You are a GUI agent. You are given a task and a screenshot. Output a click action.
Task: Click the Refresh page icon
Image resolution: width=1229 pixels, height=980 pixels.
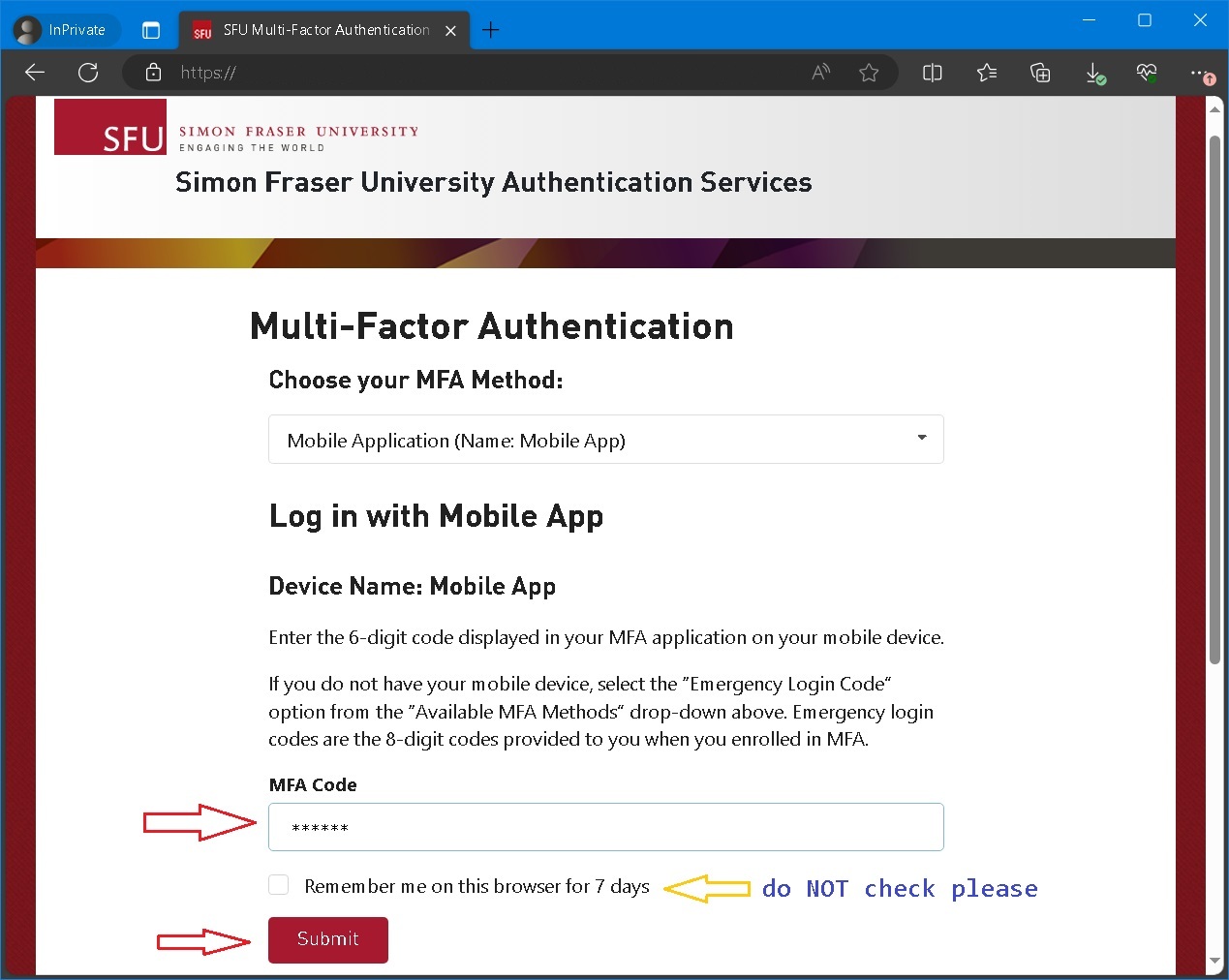(x=88, y=72)
